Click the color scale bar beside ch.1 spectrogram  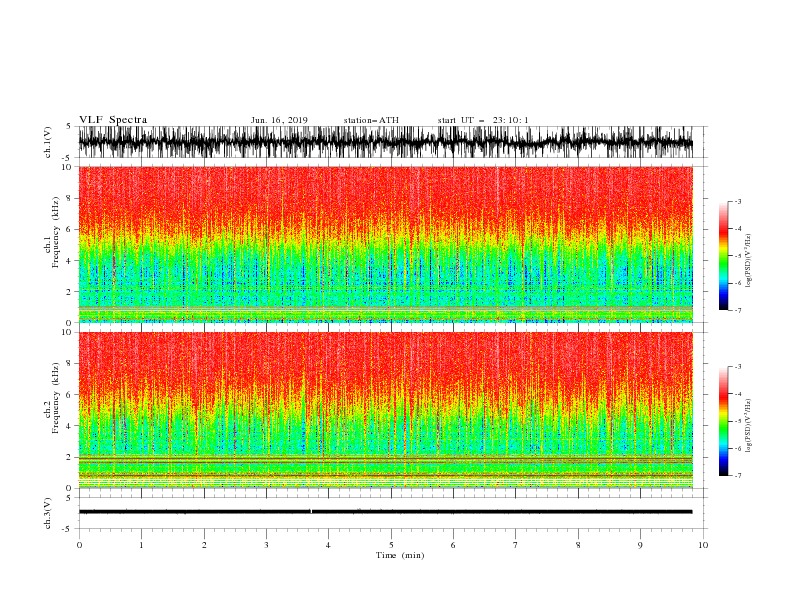(723, 255)
